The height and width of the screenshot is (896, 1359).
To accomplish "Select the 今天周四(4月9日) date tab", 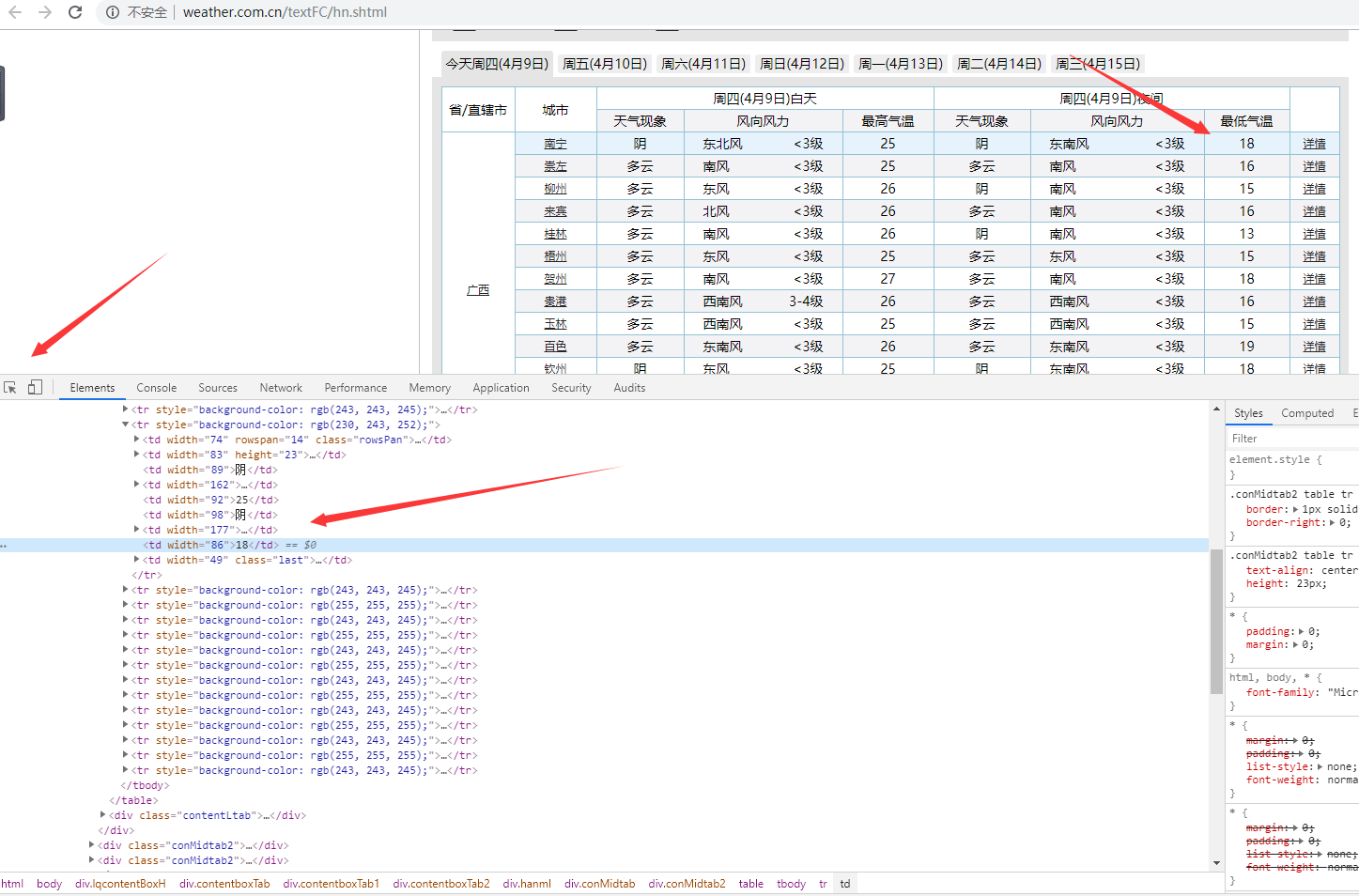I will [x=497, y=64].
